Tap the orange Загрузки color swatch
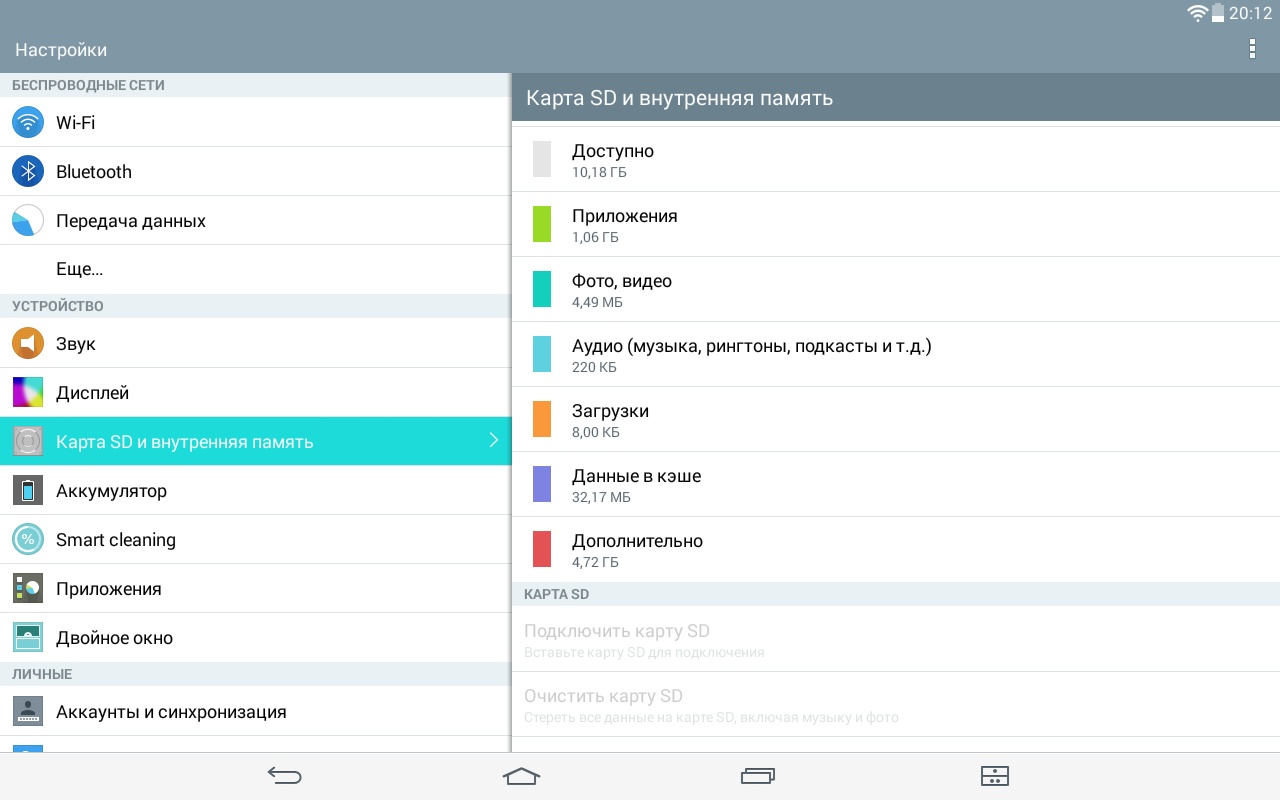The width and height of the screenshot is (1280, 800). coord(542,419)
